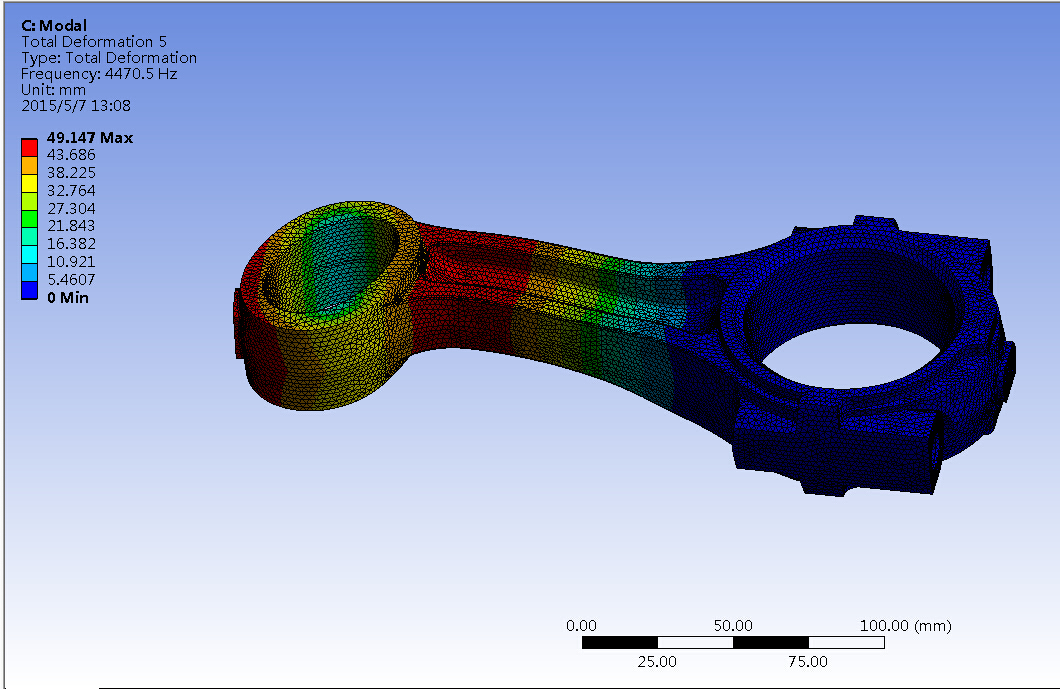Screen dimensions: 1060x689
Task: Click the scale ruler bar
Action: 733,642
